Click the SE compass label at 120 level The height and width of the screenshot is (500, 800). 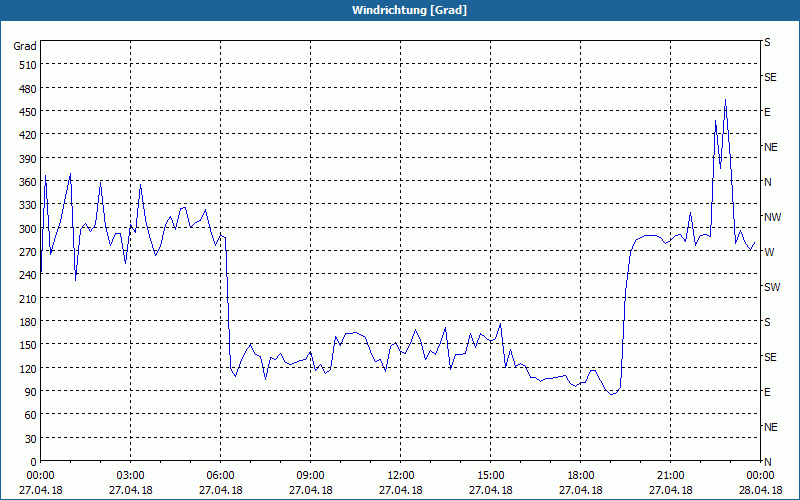pyautogui.click(x=770, y=357)
